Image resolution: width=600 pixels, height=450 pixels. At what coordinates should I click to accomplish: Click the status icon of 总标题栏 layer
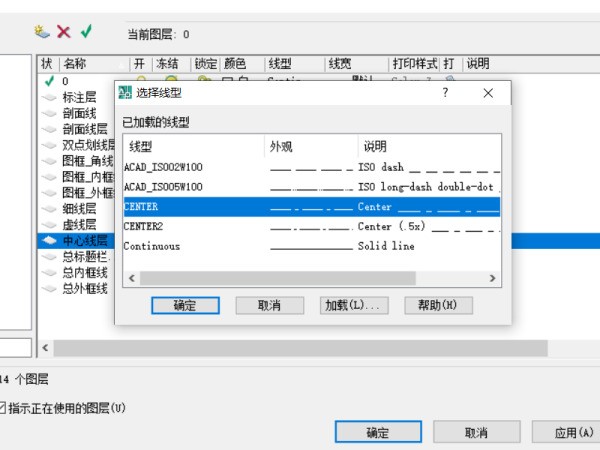[49, 256]
